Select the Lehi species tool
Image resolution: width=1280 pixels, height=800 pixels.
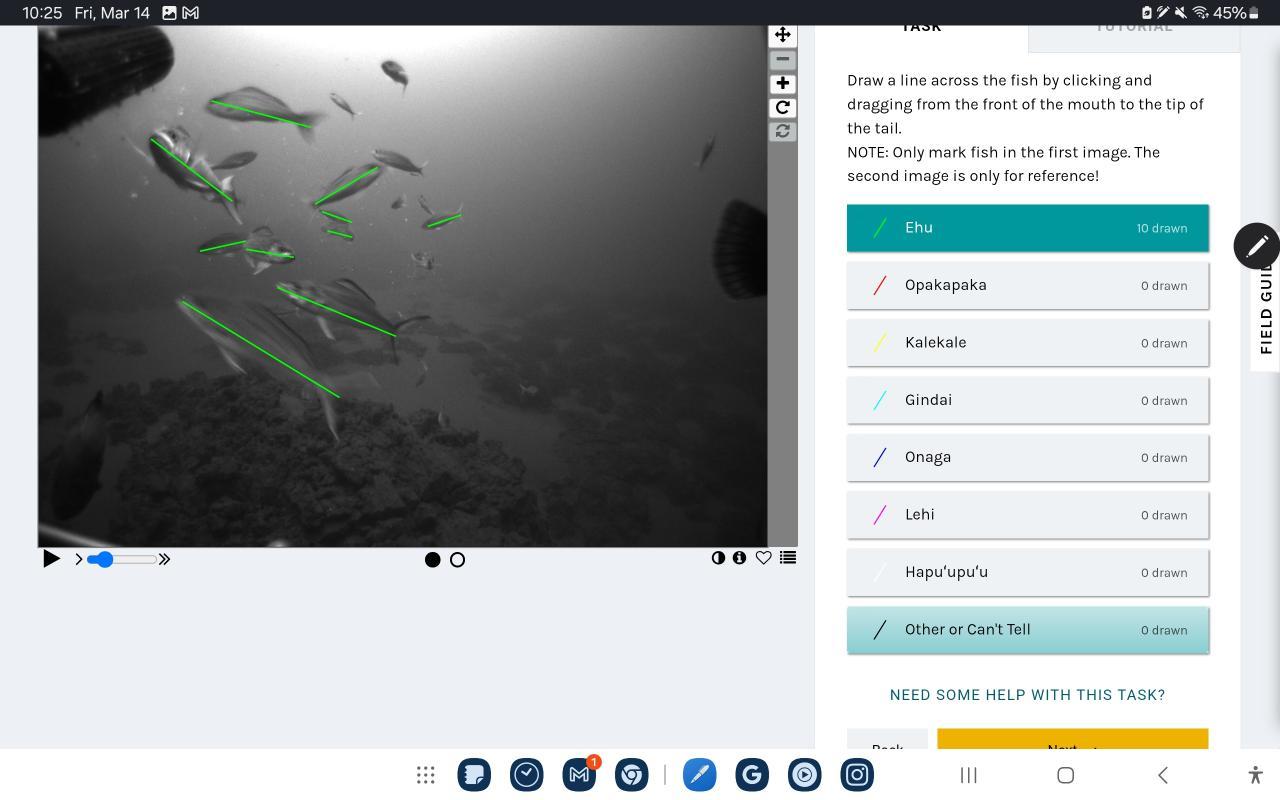tap(1028, 515)
